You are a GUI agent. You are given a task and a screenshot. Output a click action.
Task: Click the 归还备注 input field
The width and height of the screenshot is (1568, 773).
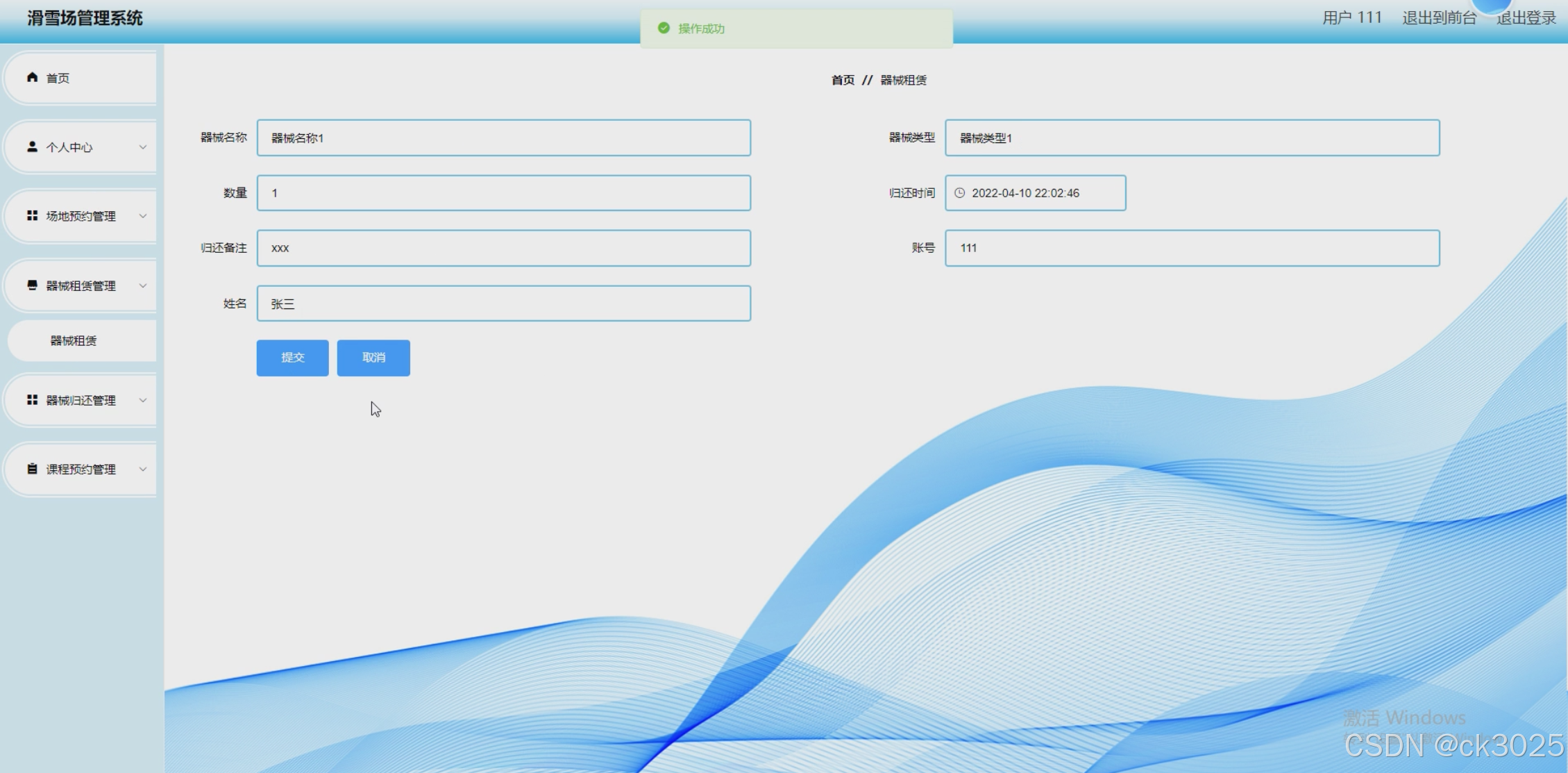point(503,248)
